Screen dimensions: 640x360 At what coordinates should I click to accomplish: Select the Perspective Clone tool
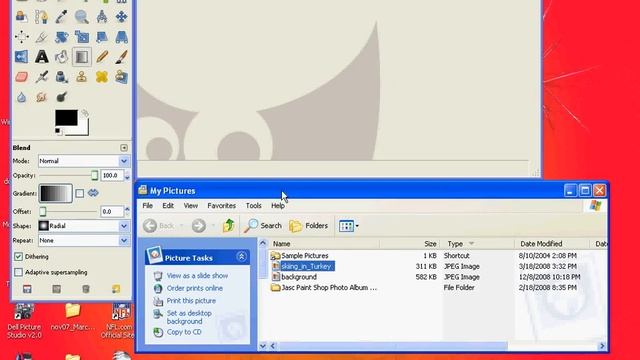pos(121,77)
